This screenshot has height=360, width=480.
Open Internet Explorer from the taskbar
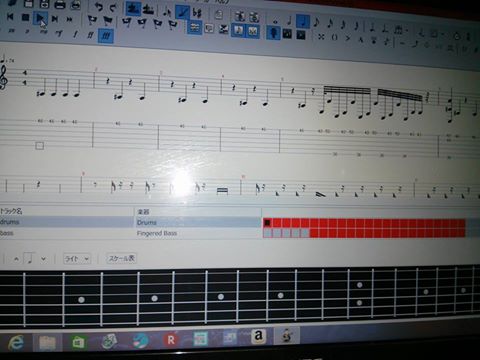click(16, 343)
